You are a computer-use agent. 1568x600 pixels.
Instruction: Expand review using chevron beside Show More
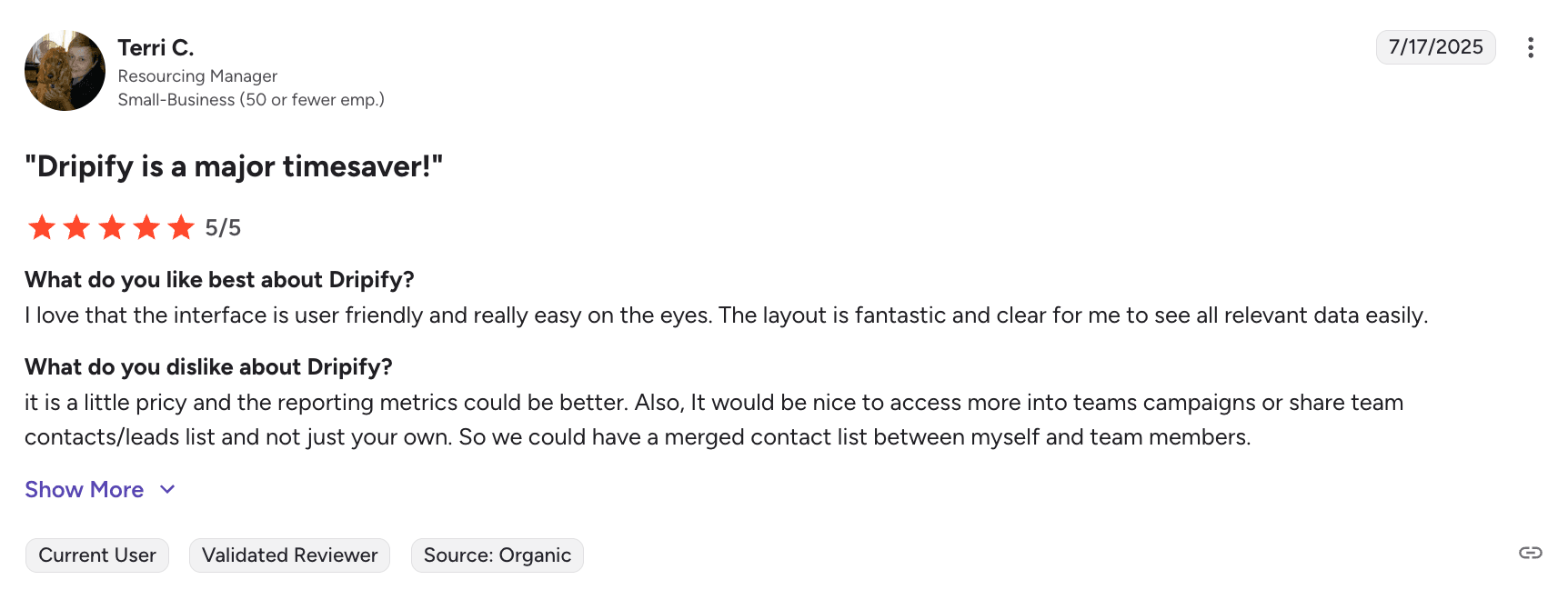(167, 490)
